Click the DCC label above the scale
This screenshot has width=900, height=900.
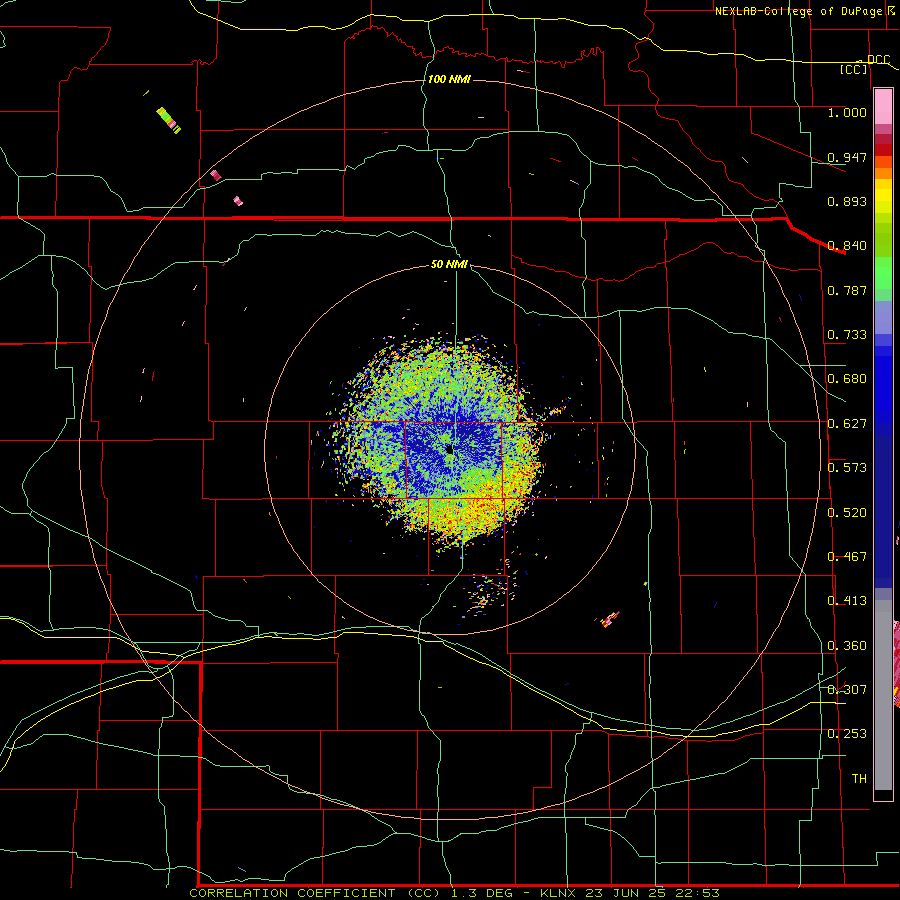pyautogui.click(x=878, y=59)
